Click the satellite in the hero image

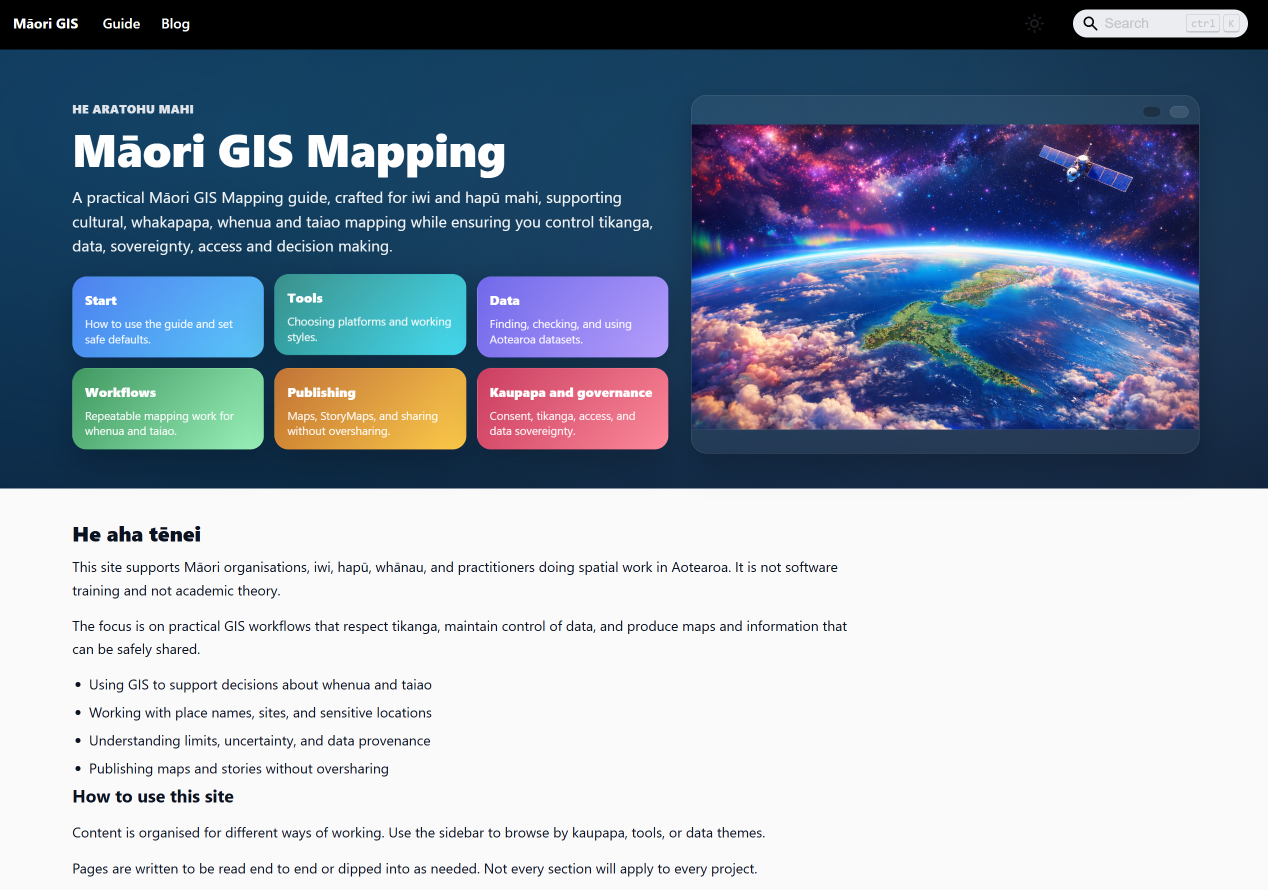point(1085,167)
